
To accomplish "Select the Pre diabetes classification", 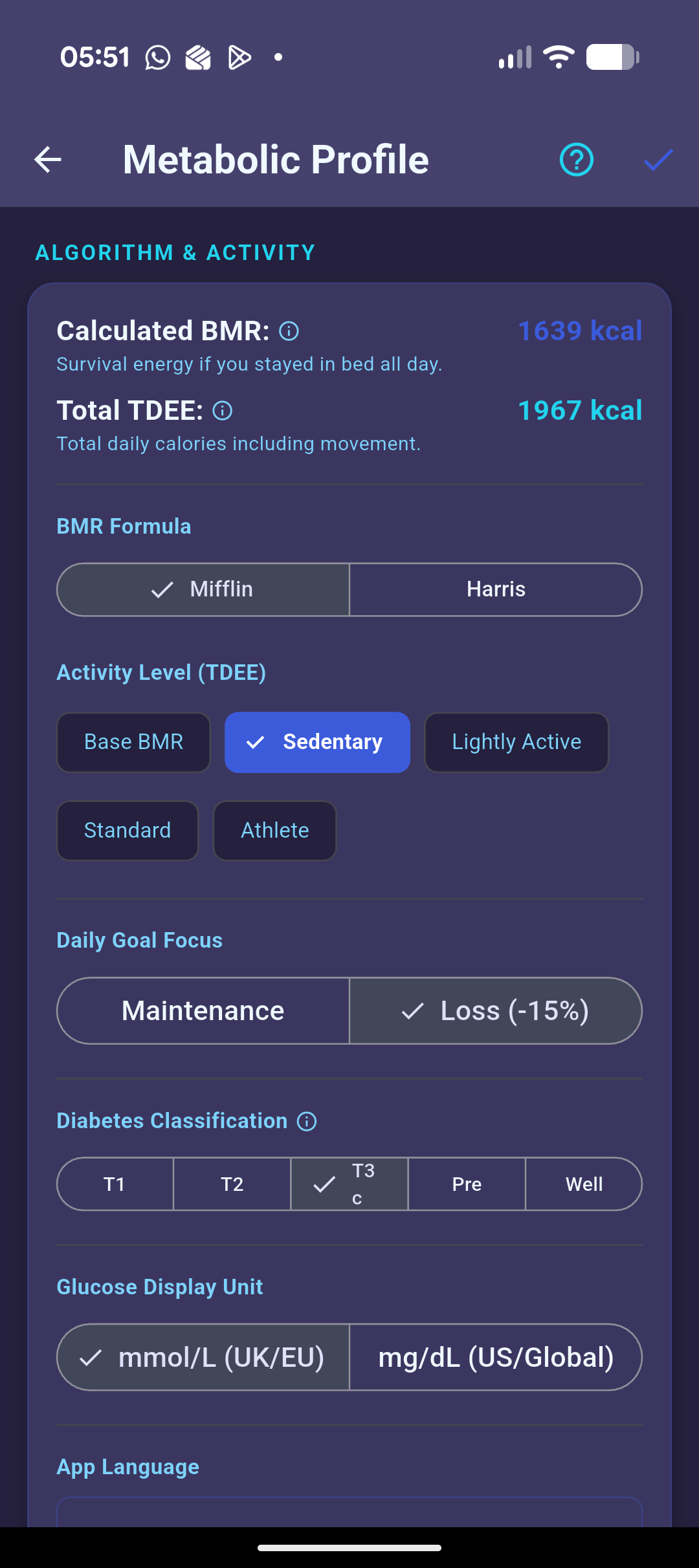I will coord(467,1184).
